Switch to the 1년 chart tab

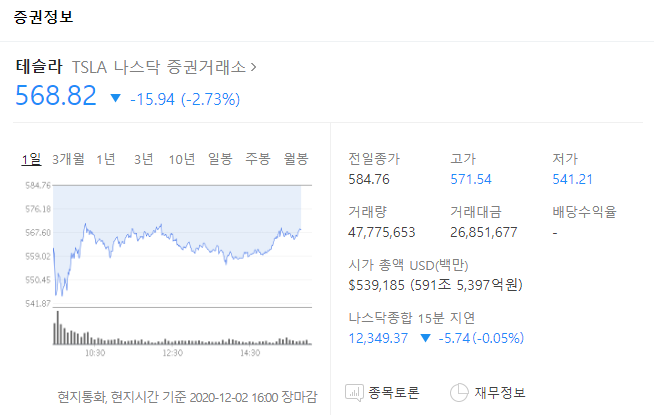tap(106, 159)
